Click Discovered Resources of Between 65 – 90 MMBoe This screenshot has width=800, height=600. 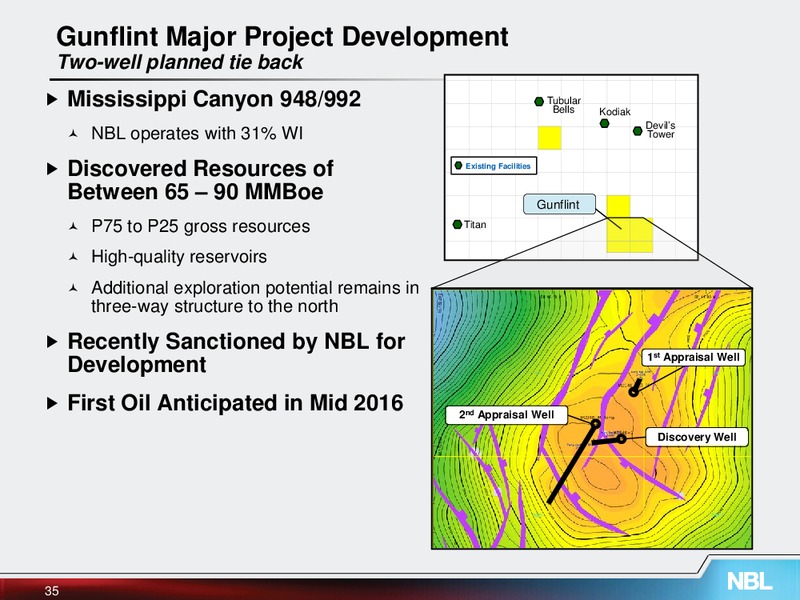tap(201, 180)
